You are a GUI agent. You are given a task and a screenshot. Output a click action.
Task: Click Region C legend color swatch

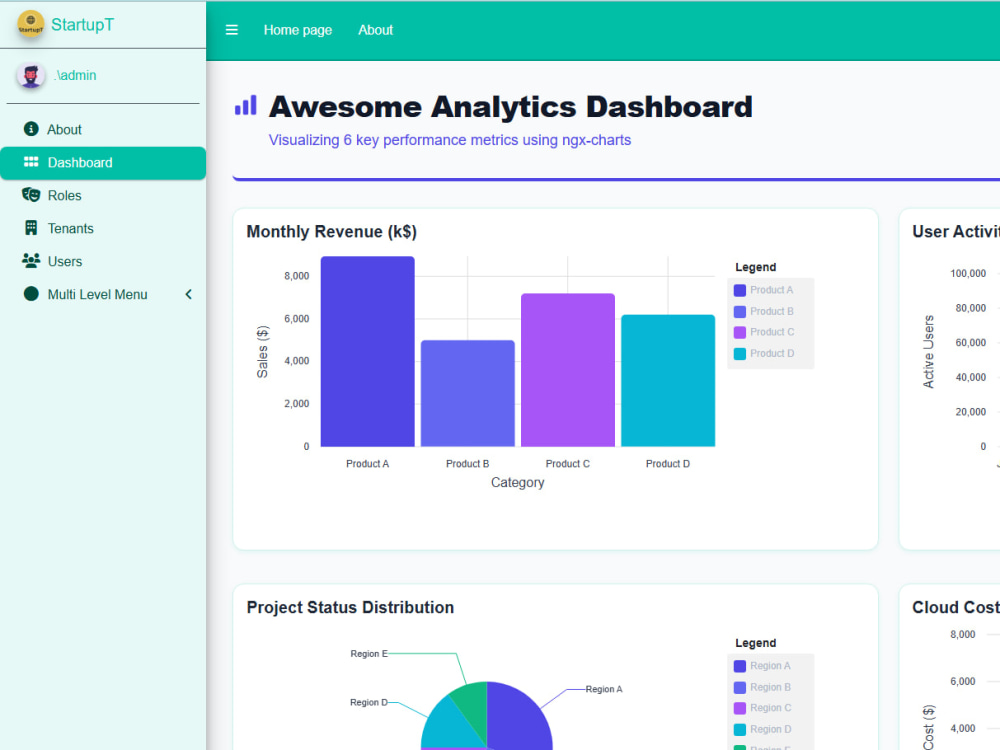pyautogui.click(x=740, y=708)
